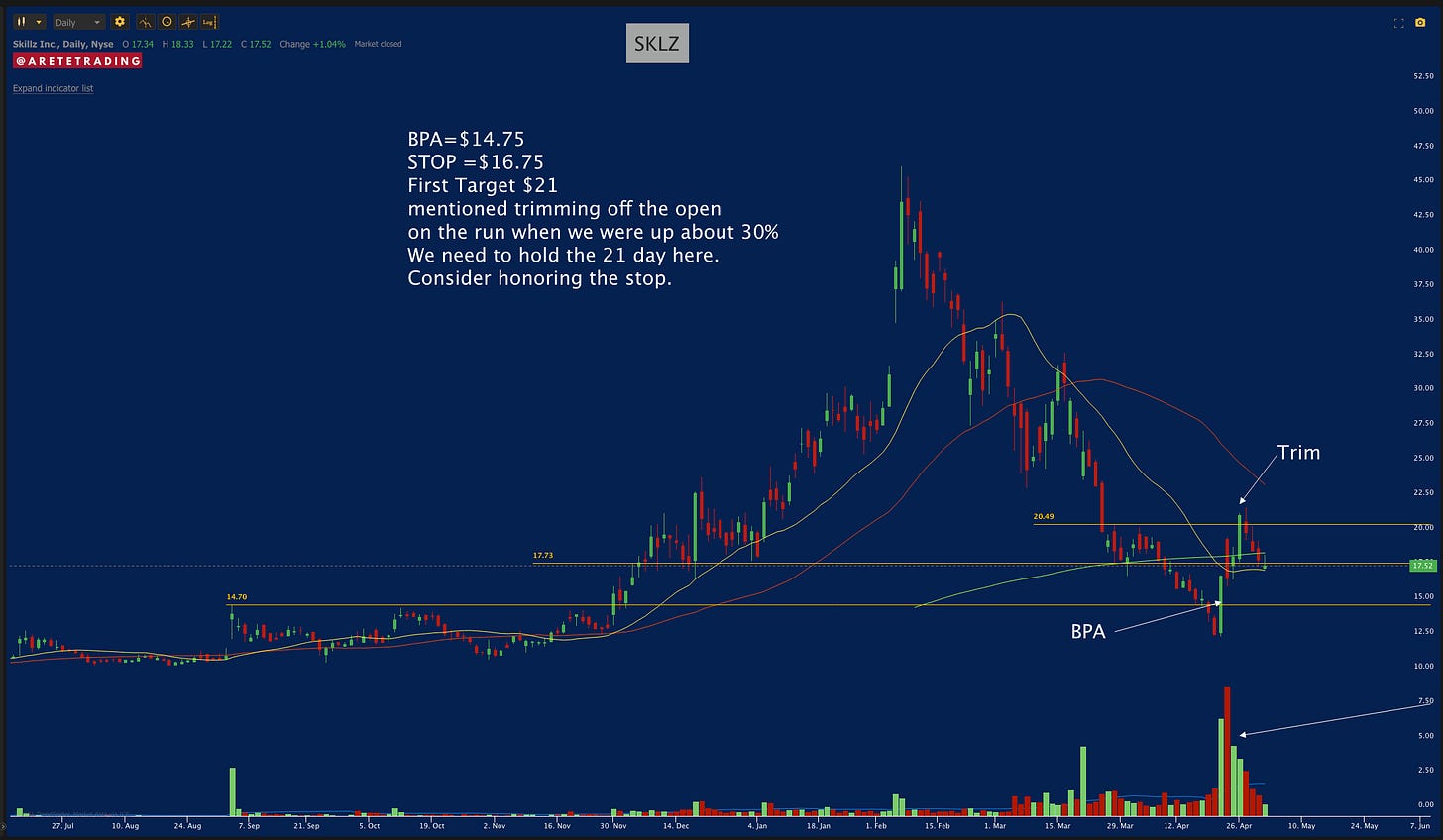Open the Daily timeframe dropdown
The width and height of the screenshot is (1443, 840).
(78, 22)
